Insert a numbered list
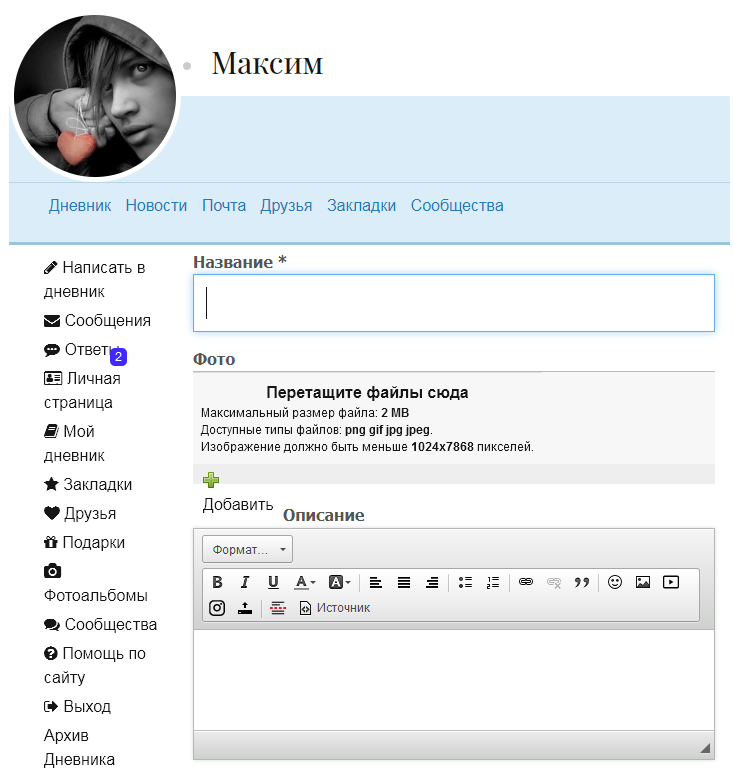Image resolution: width=733 pixels, height=774 pixels. coord(493,582)
